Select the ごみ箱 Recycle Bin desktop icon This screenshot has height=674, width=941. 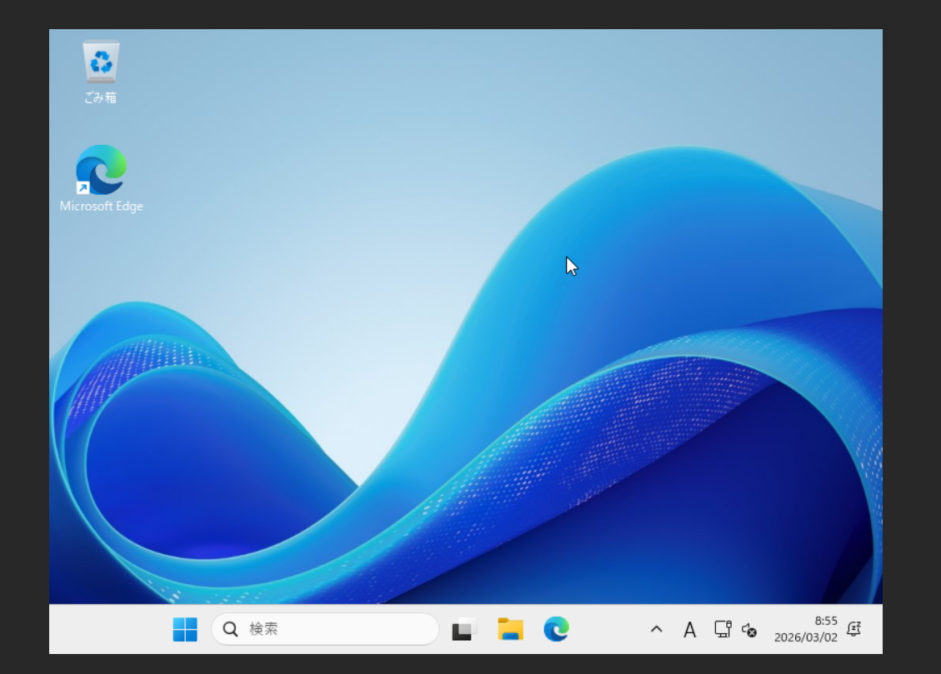tap(101, 62)
